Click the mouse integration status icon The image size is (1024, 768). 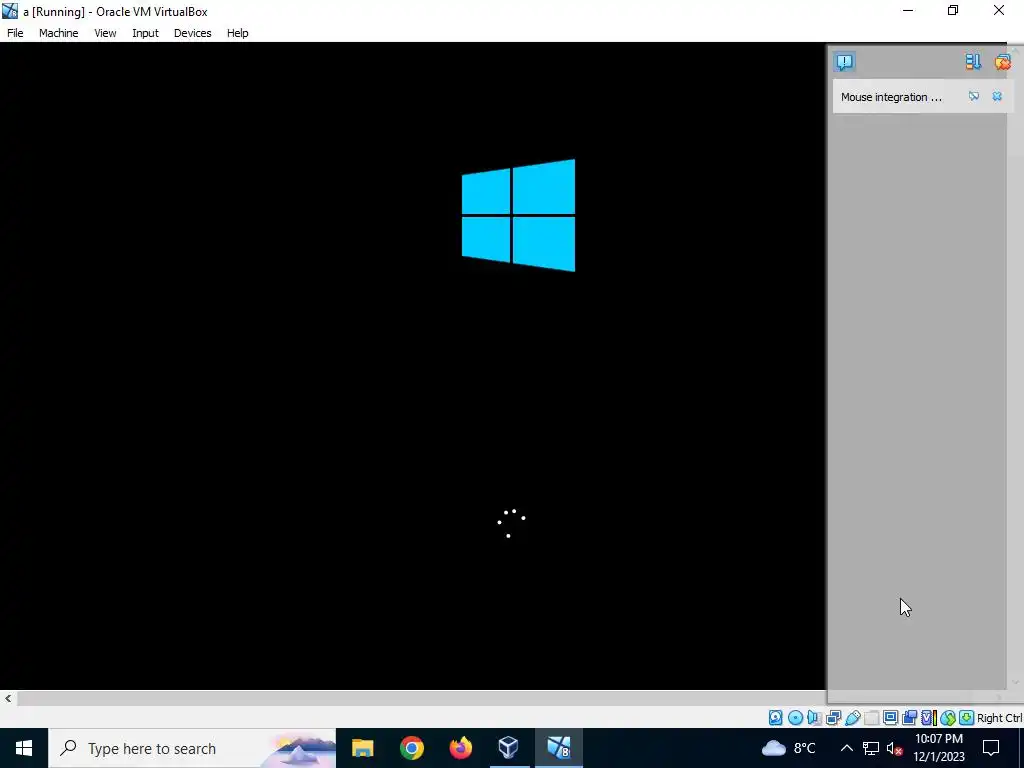point(948,718)
